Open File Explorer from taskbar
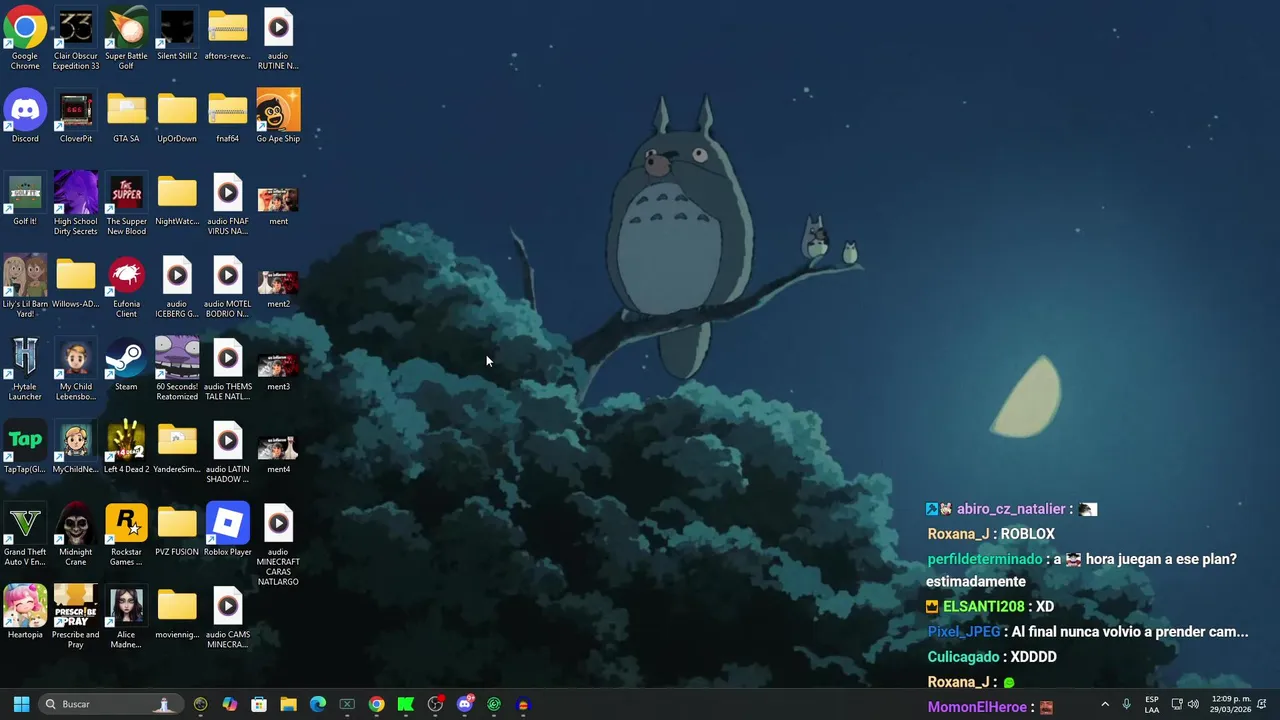This screenshot has height=720, width=1280. click(x=288, y=704)
